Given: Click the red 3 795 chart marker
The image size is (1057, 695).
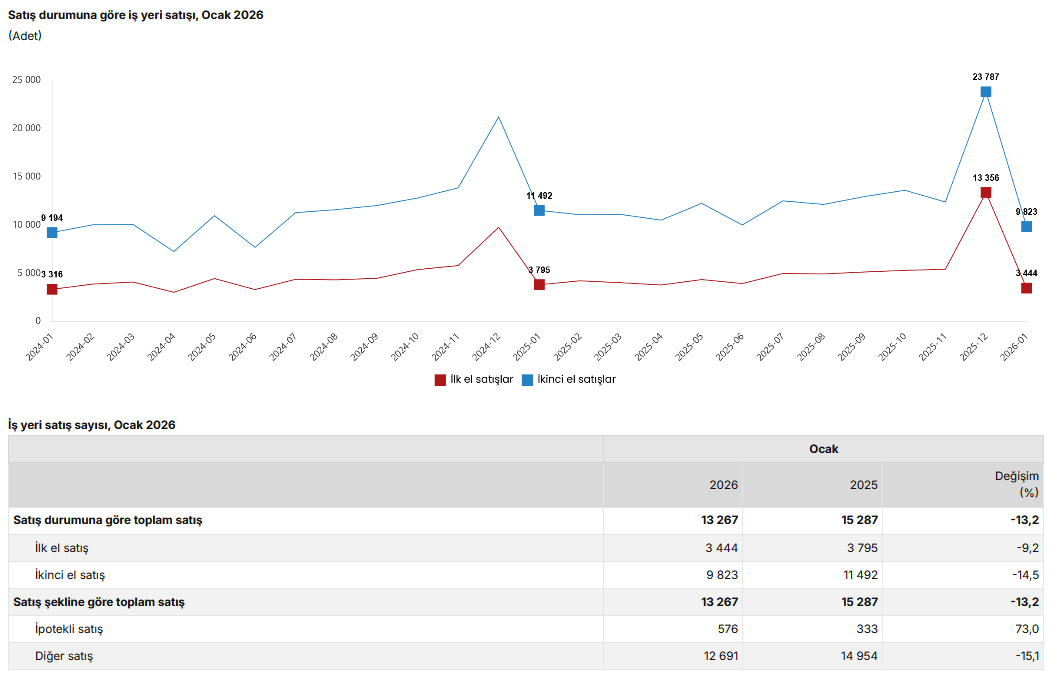Looking at the screenshot, I should tap(539, 285).
